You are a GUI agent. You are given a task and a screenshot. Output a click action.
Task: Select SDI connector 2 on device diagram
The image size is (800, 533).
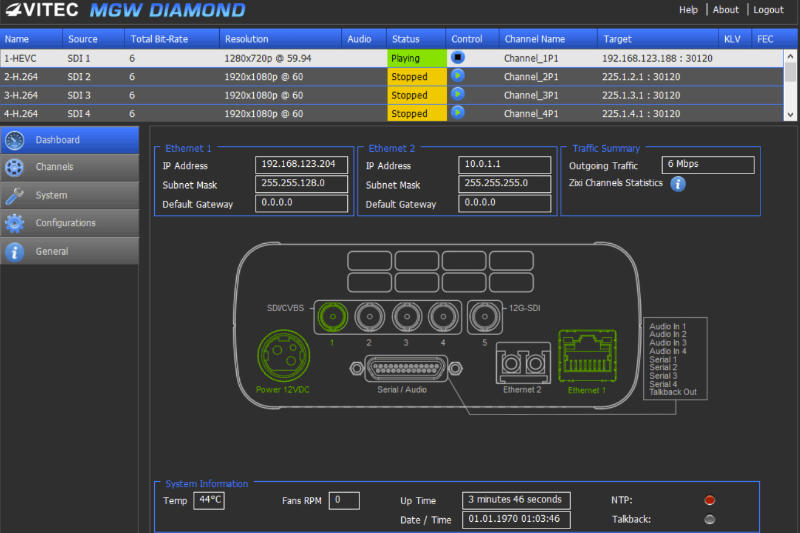click(x=369, y=317)
